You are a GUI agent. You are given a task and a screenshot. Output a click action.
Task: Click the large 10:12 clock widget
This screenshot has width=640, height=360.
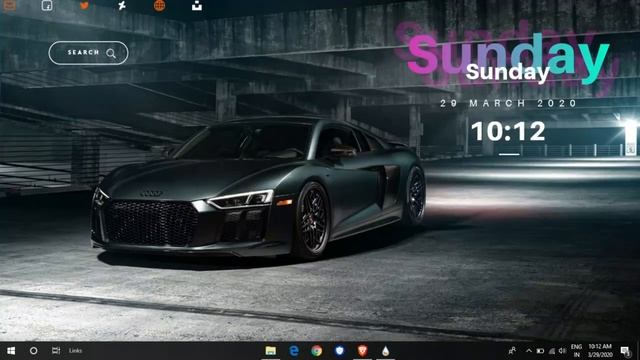pyautogui.click(x=508, y=131)
